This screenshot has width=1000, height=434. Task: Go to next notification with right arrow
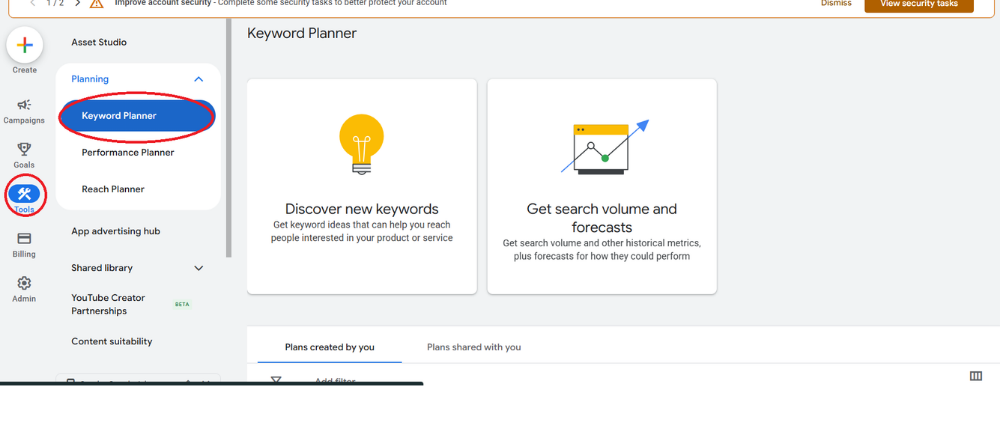pyautogui.click(x=77, y=3)
